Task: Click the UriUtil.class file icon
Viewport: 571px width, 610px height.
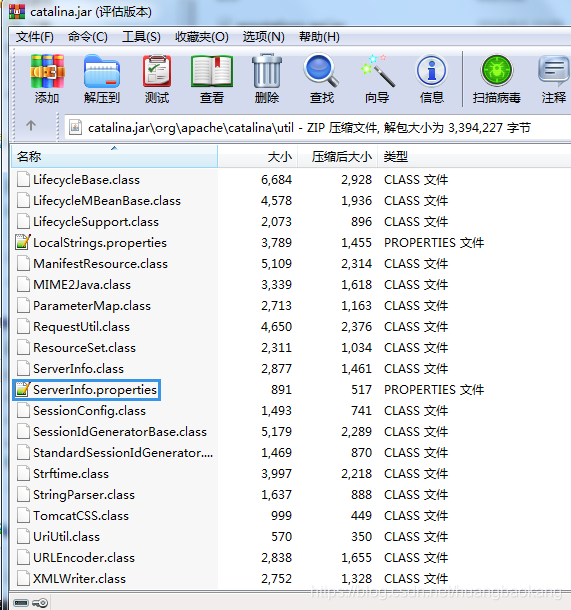Action: (x=23, y=536)
